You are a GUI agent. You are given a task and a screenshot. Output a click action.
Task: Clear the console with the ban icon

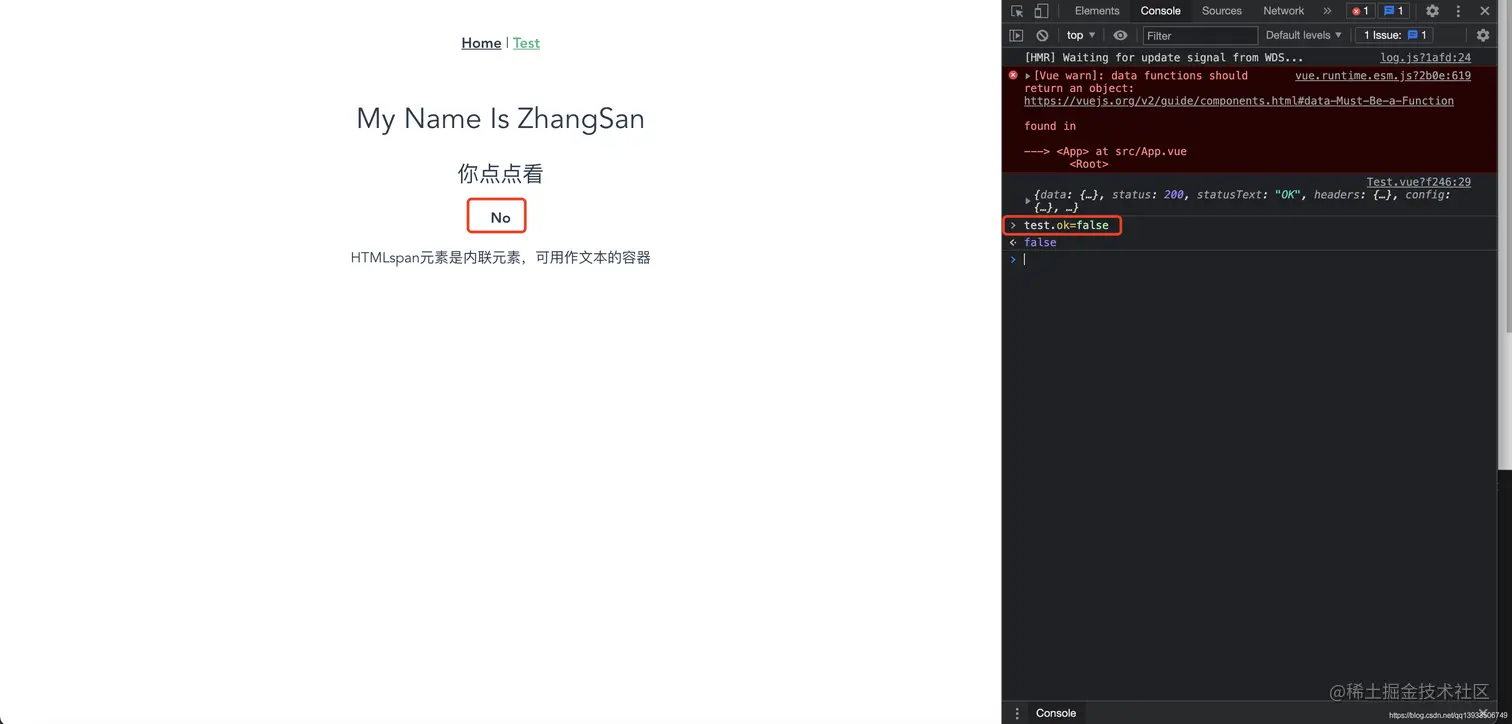(1042, 35)
